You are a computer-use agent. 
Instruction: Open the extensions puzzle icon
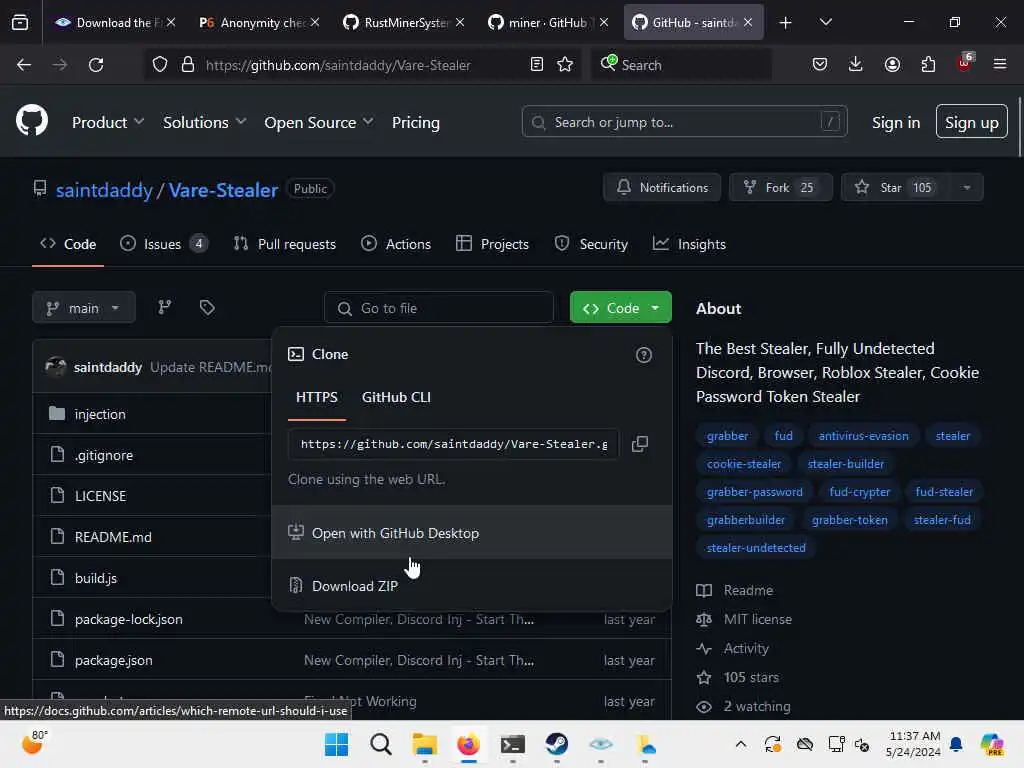pyautogui.click(x=928, y=65)
